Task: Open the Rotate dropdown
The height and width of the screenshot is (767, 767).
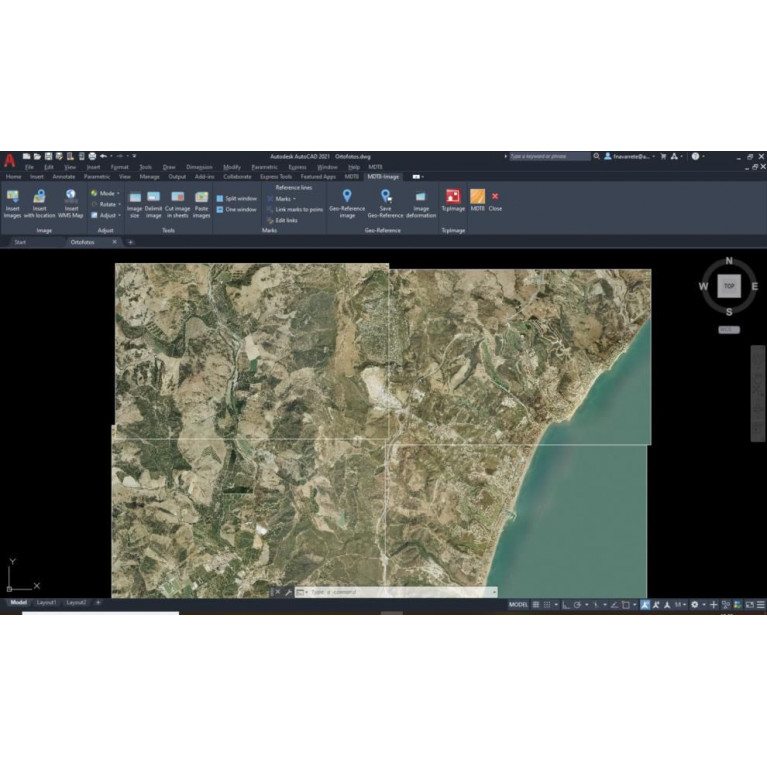Action: pyautogui.click(x=105, y=204)
